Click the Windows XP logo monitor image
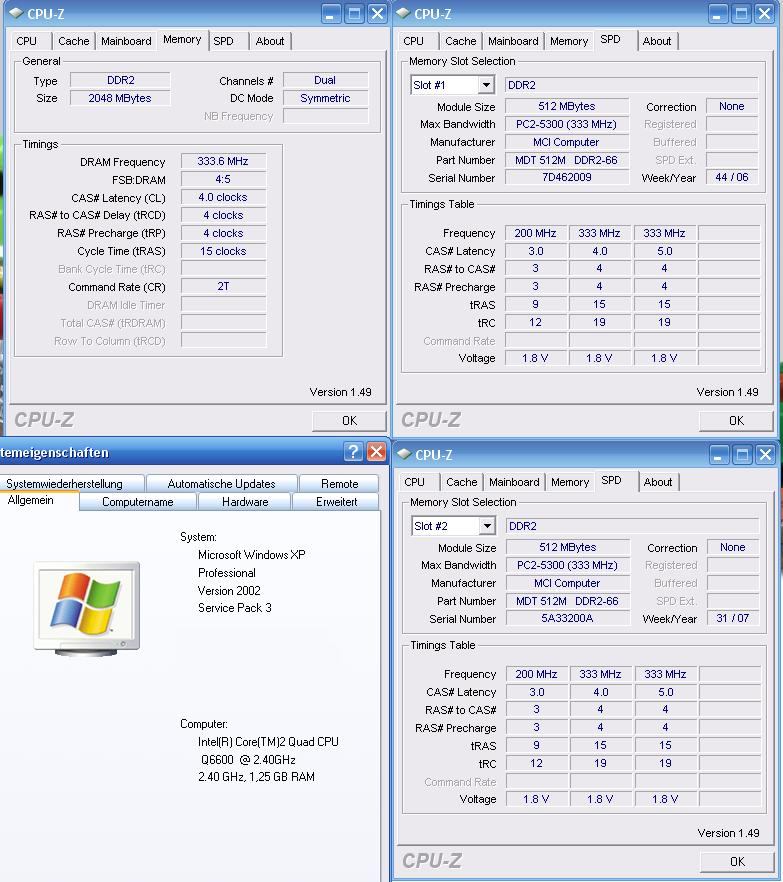The height and width of the screenshot is (882, 783). [x=87, y=608]
